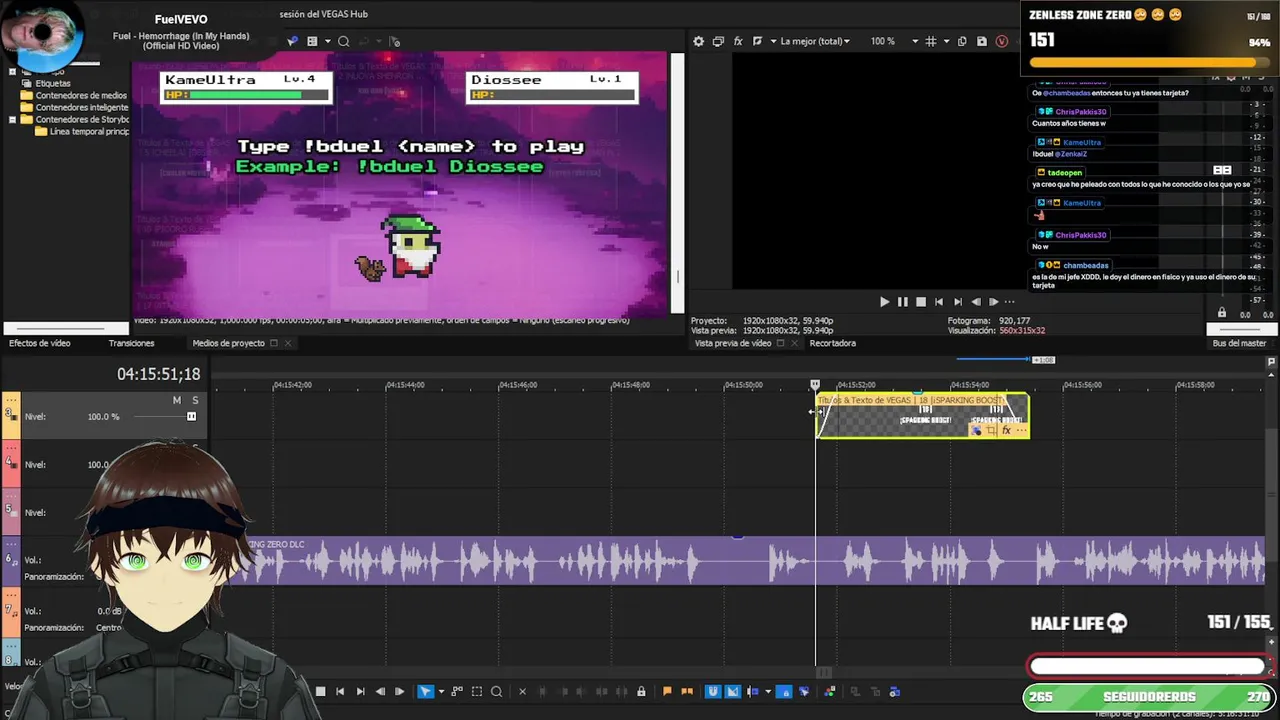Screen dimensions: 1280x720
Task: Open more options ellipsis in preview transport
Action: [1010, 301]
